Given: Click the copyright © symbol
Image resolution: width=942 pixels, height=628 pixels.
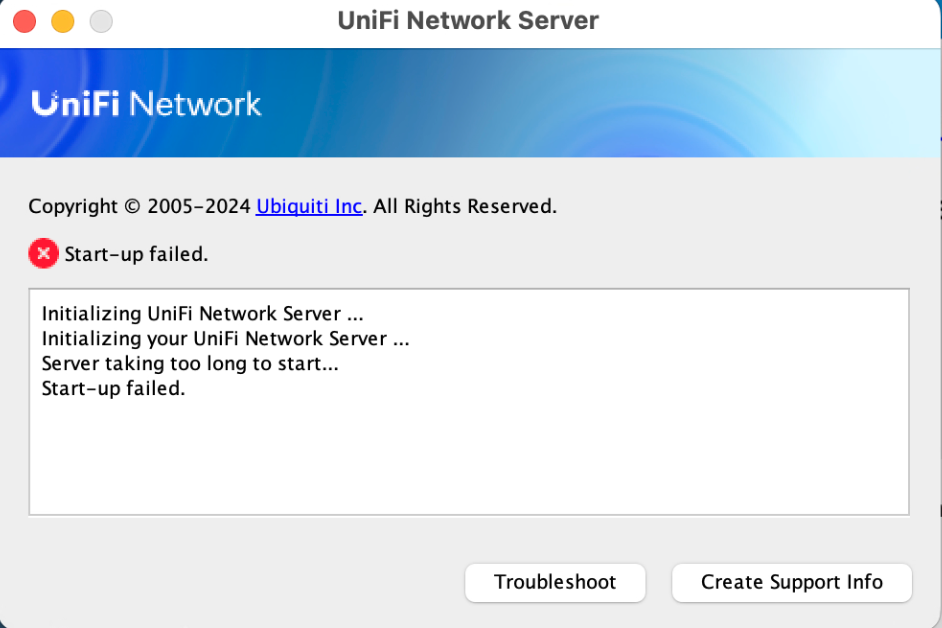Looking at the screenshot, I should tap(132, 207).
